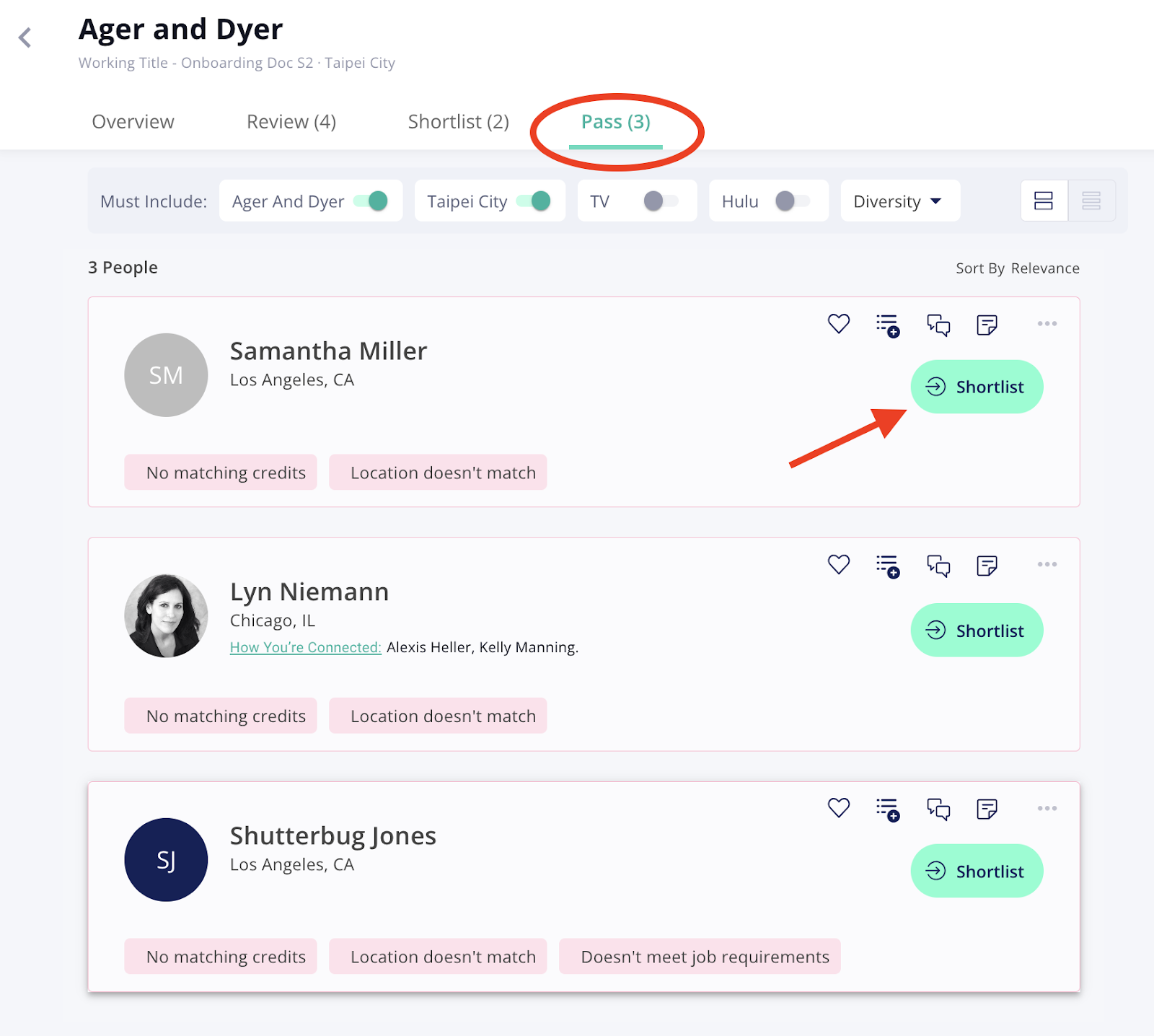Add Shutterbug Jones to a list
1154x1036 pixels.
pyautogui.click(x=888, y=809)
